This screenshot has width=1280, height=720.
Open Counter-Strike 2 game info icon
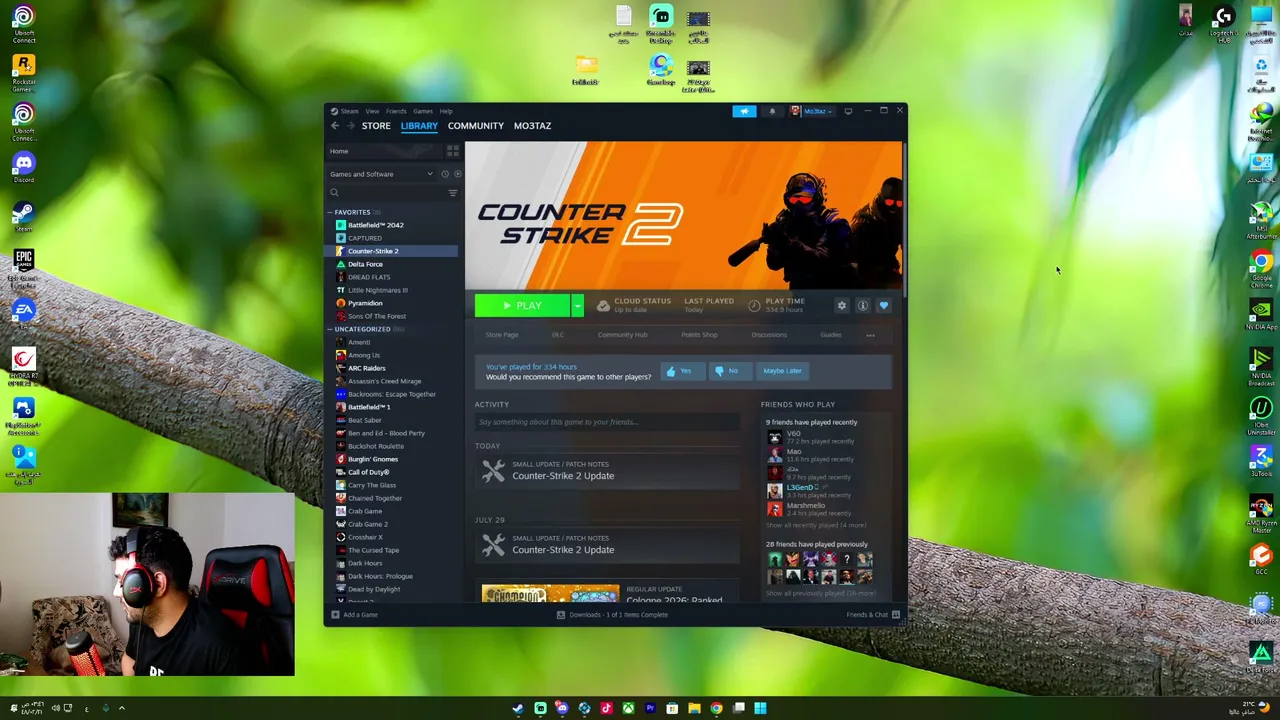863,306
